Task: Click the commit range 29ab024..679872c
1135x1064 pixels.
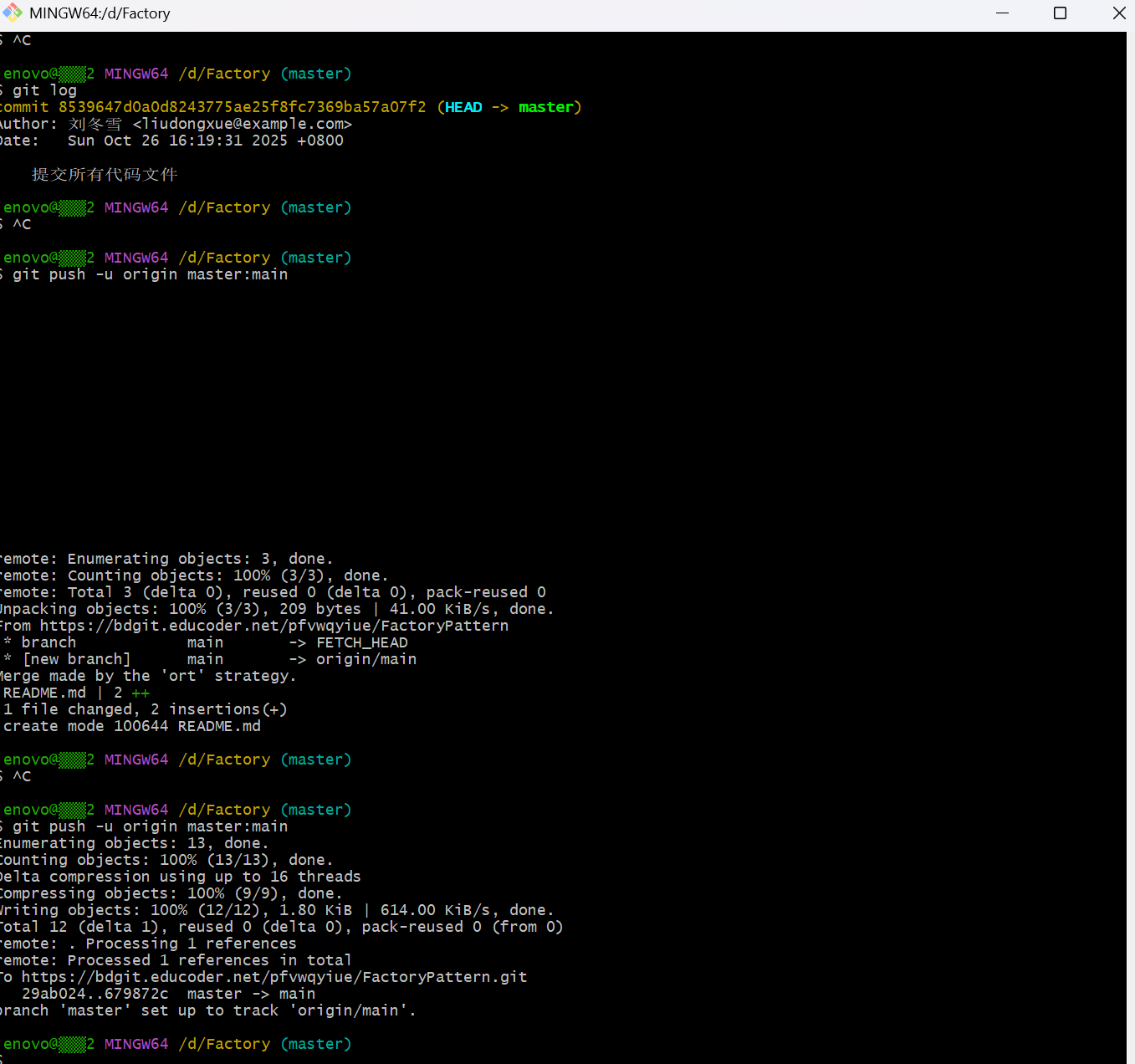Action: [x=95, y=994]
